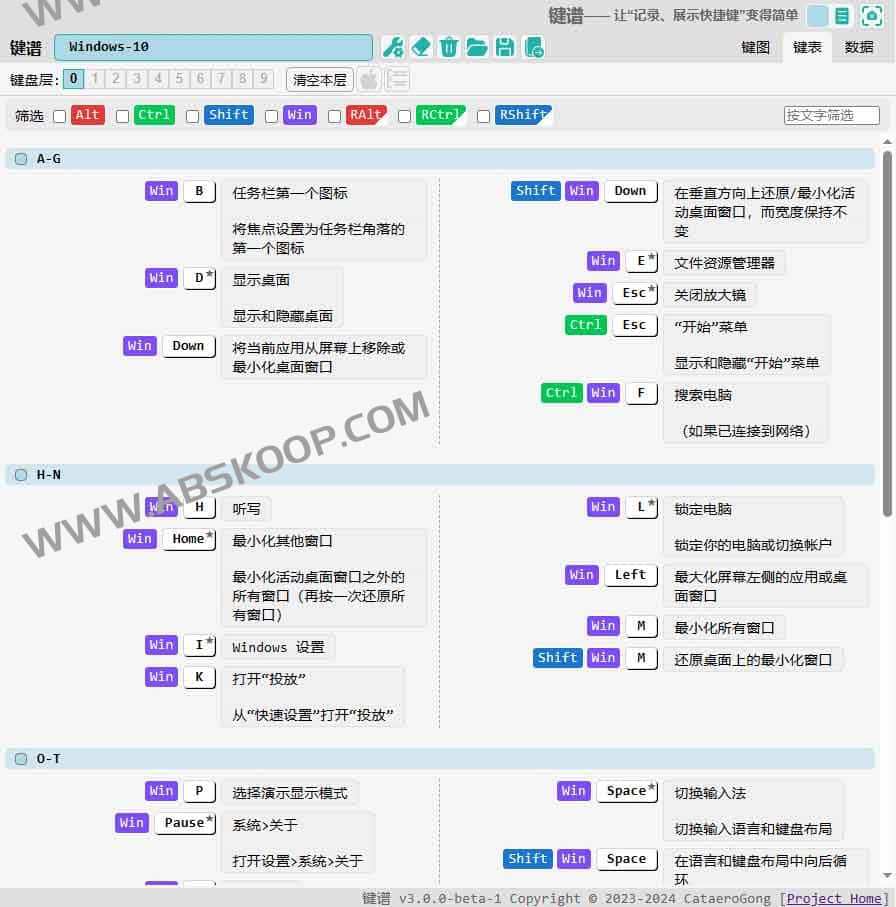896x907 pixels.
Task: Enable the Alt modifier filter checkbox
Action: (60, 115)
